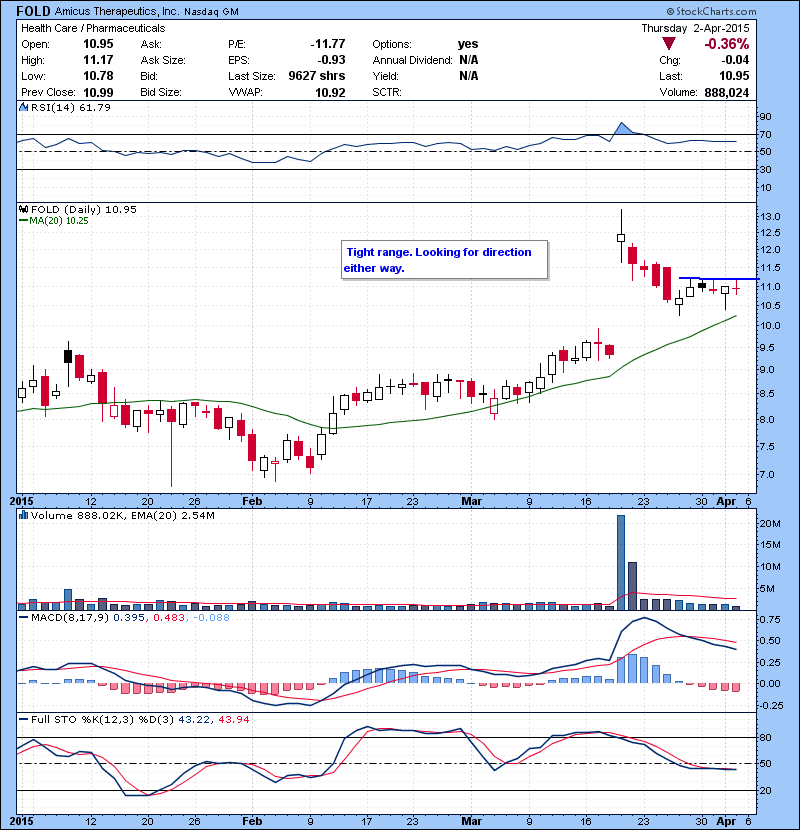Viewport: 800px width, 830px height.
Task: Click the Low price value 10.78
Action: tap(98, 76)
